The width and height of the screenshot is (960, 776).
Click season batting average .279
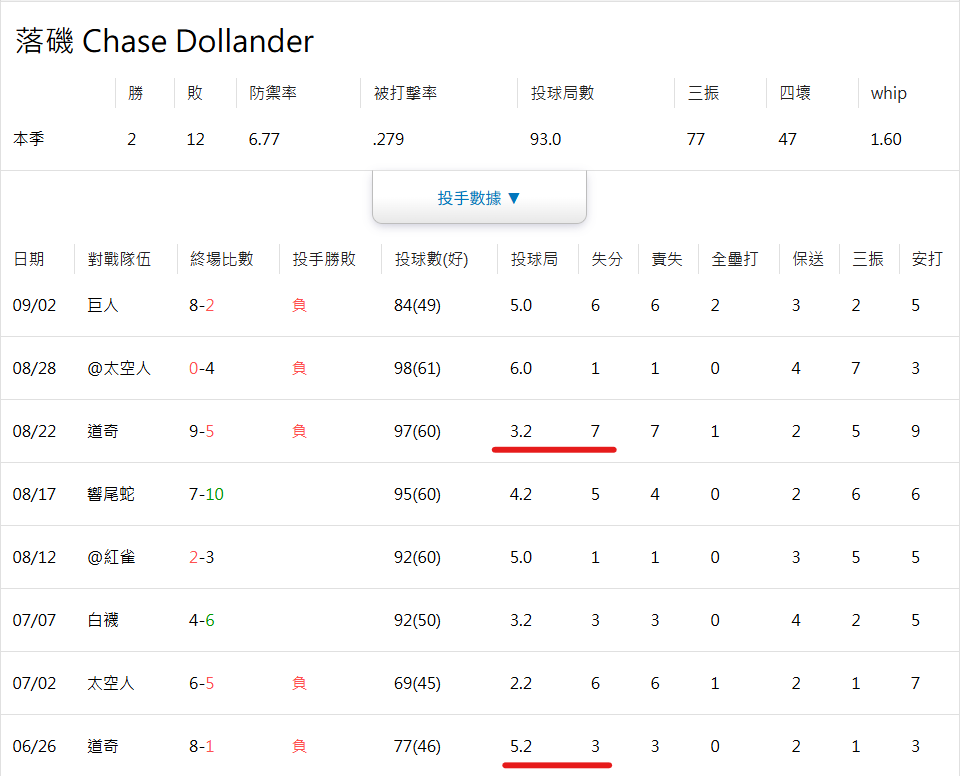388,139
